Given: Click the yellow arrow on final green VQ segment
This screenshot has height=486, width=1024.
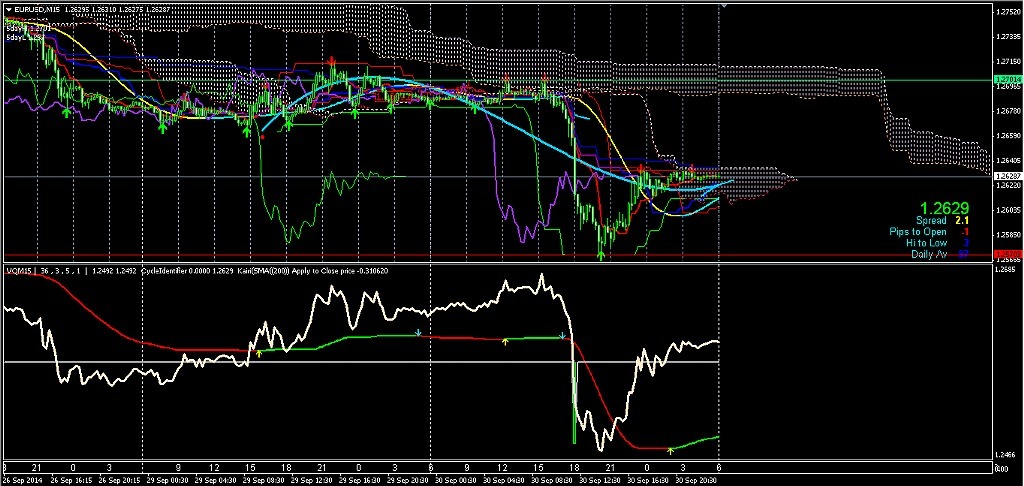Looking at the screenshot, I should point(670,450).
